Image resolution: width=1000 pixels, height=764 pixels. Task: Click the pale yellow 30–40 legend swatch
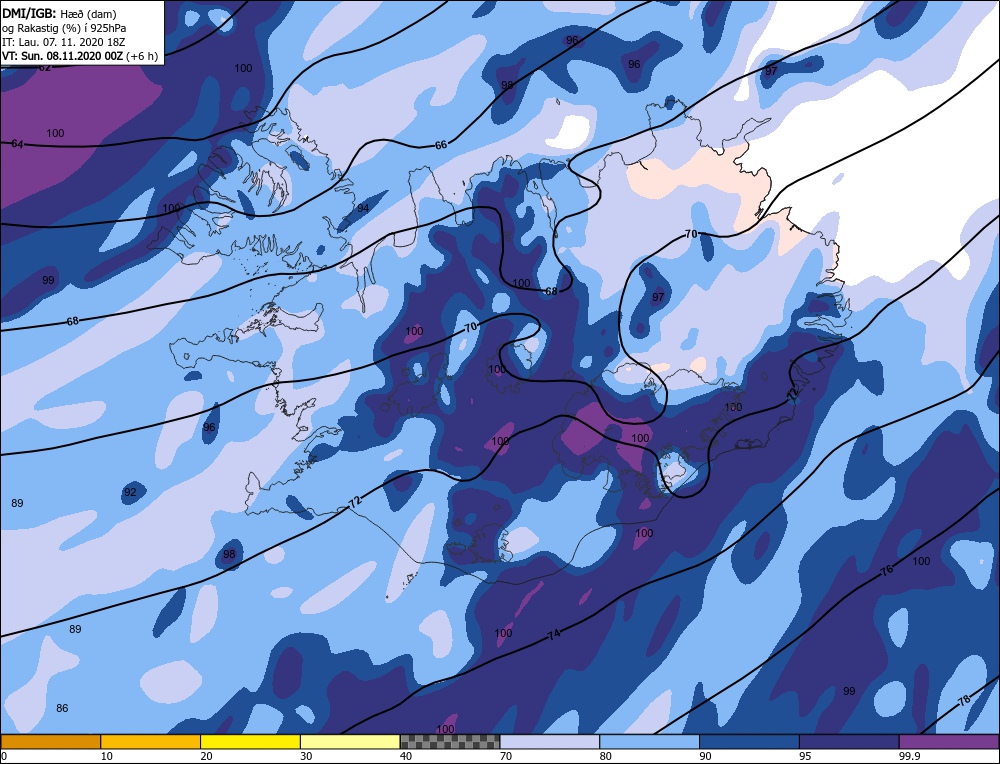click(x=350, y=742)
